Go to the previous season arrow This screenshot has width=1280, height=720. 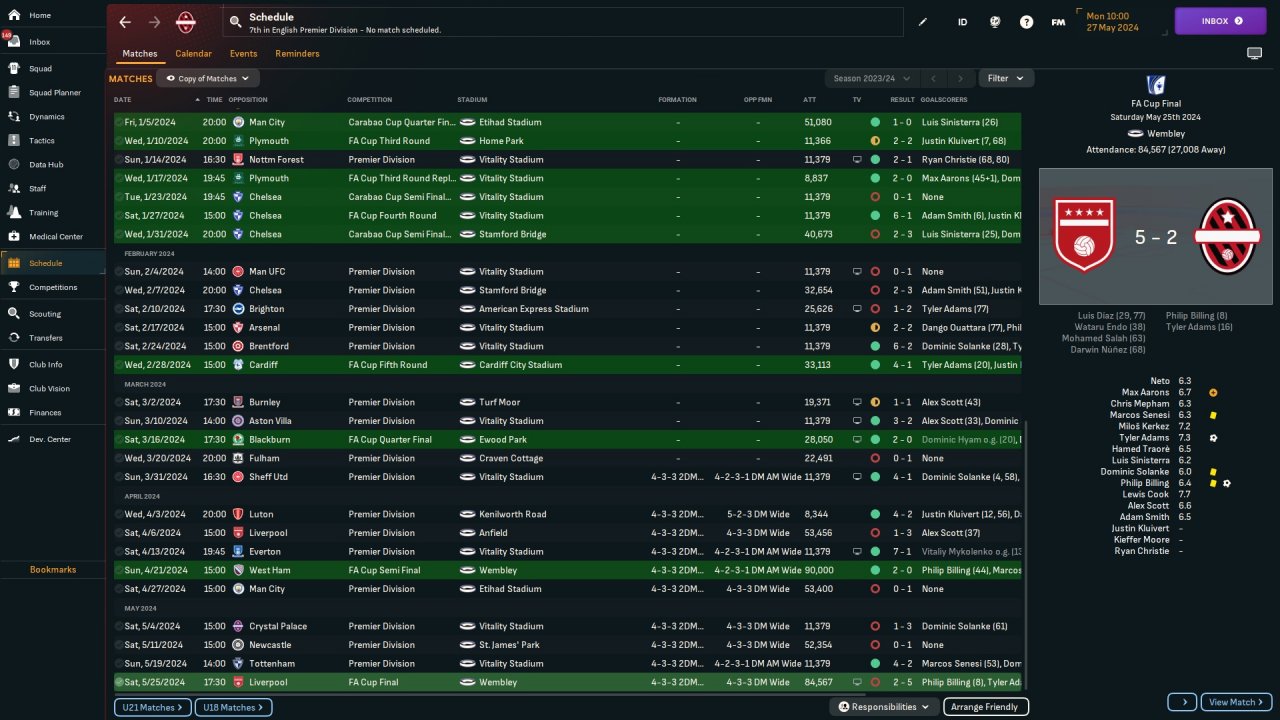[932, 78]
